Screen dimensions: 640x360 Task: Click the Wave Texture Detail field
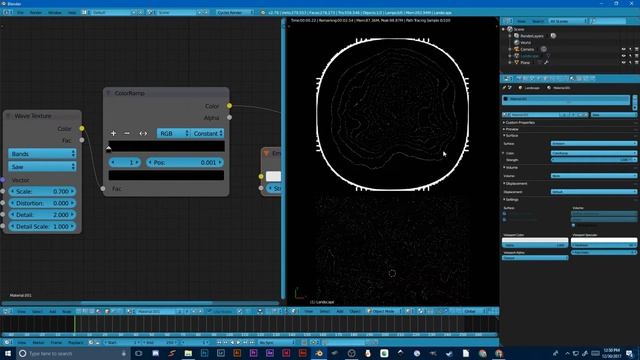coord(42,215)
